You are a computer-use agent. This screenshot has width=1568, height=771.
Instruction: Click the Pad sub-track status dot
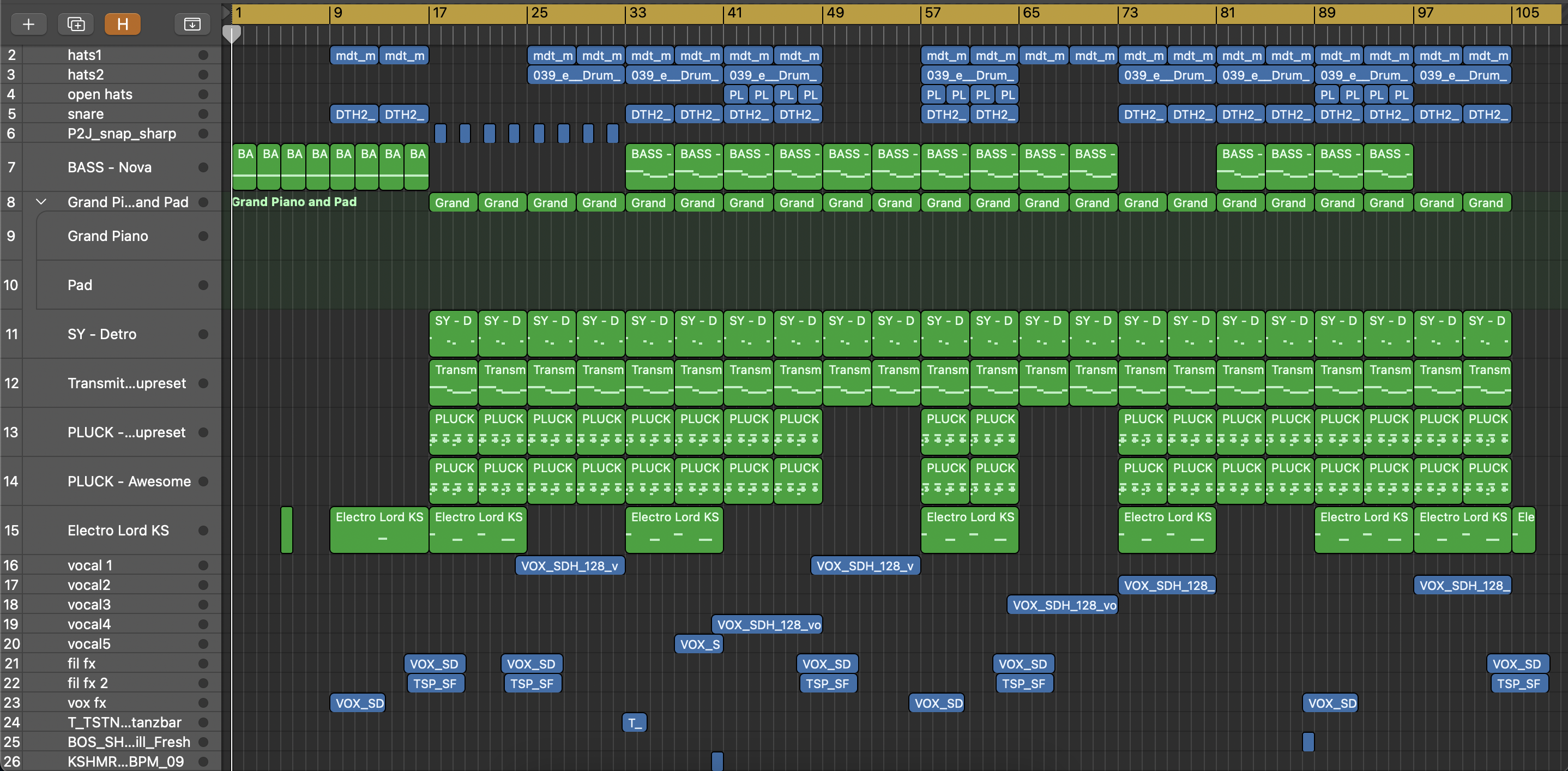pyautogui.click(x=203, y=285)
